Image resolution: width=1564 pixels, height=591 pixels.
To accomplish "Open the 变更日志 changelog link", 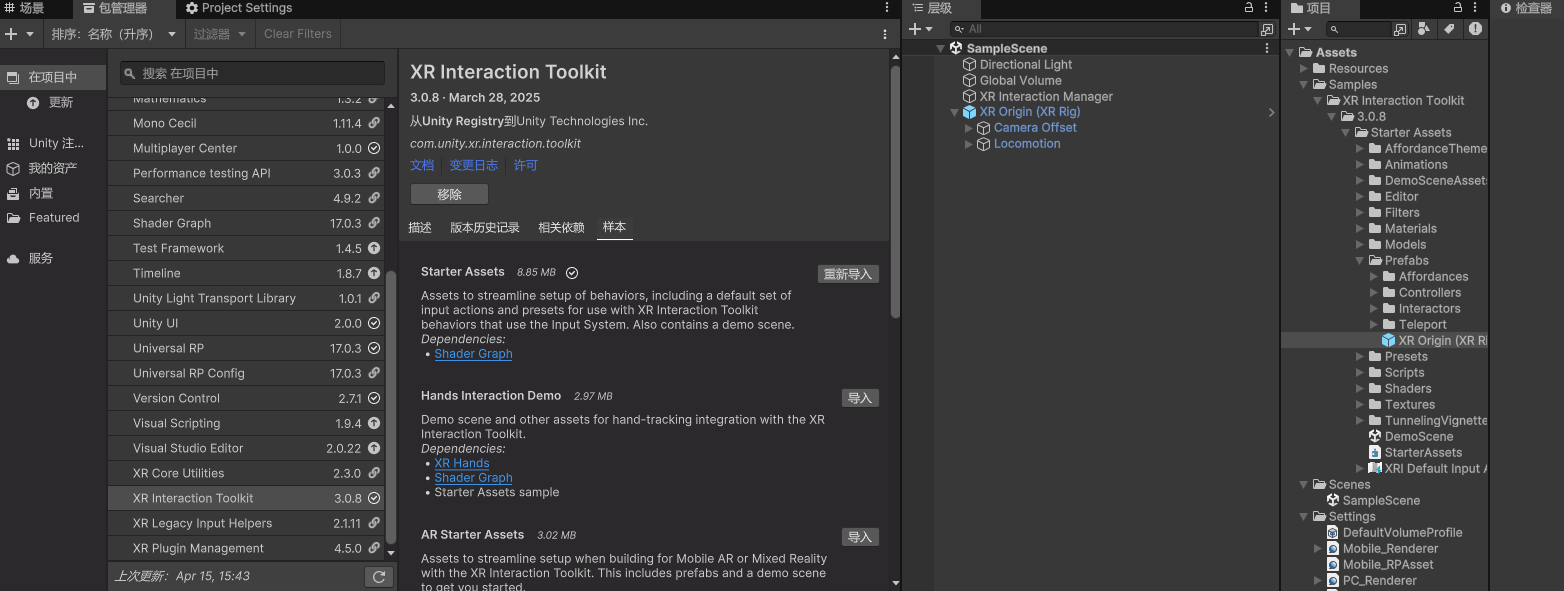I will pos(474,165).
